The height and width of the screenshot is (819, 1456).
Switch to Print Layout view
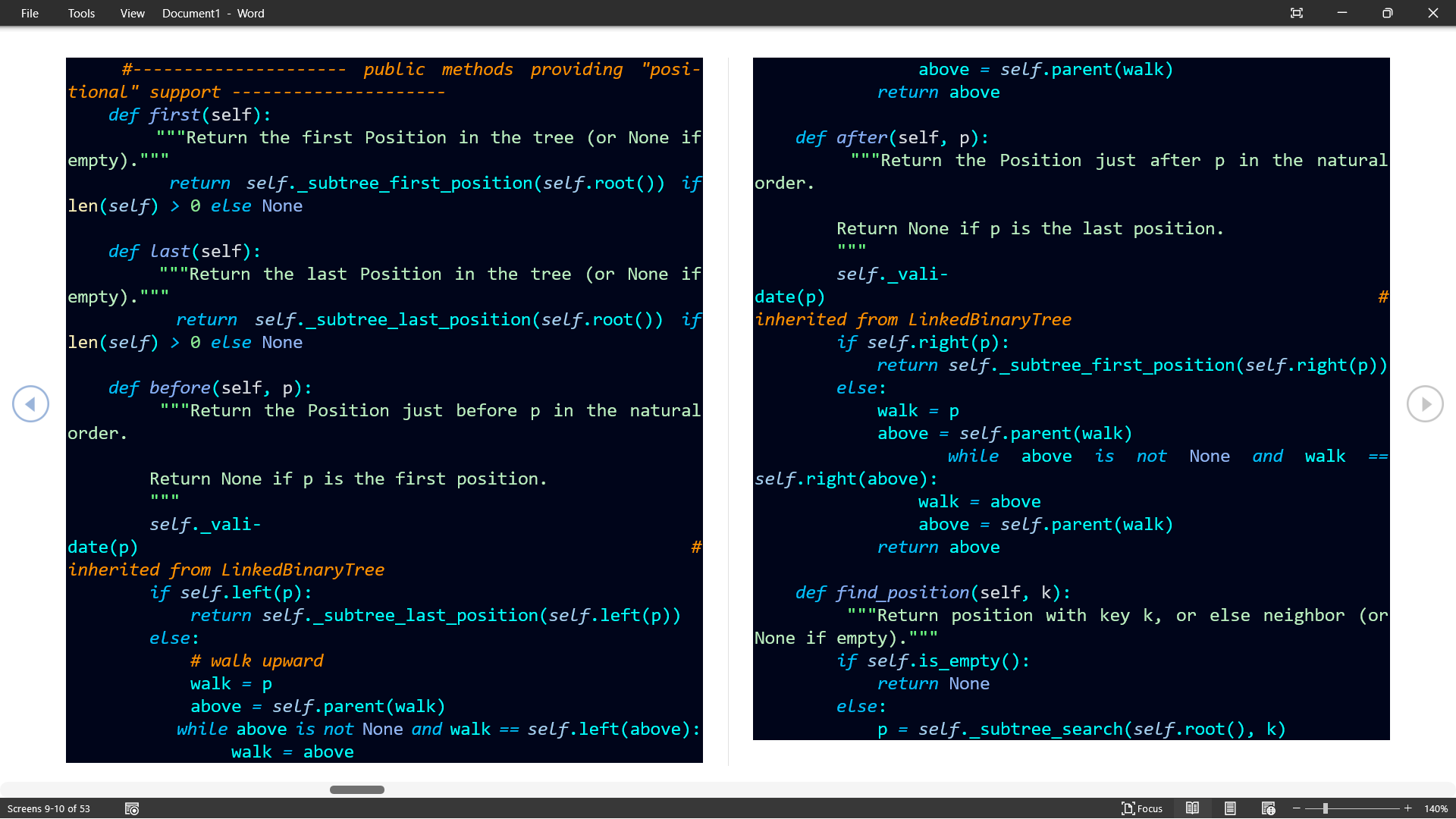(x=1230, y=808)
